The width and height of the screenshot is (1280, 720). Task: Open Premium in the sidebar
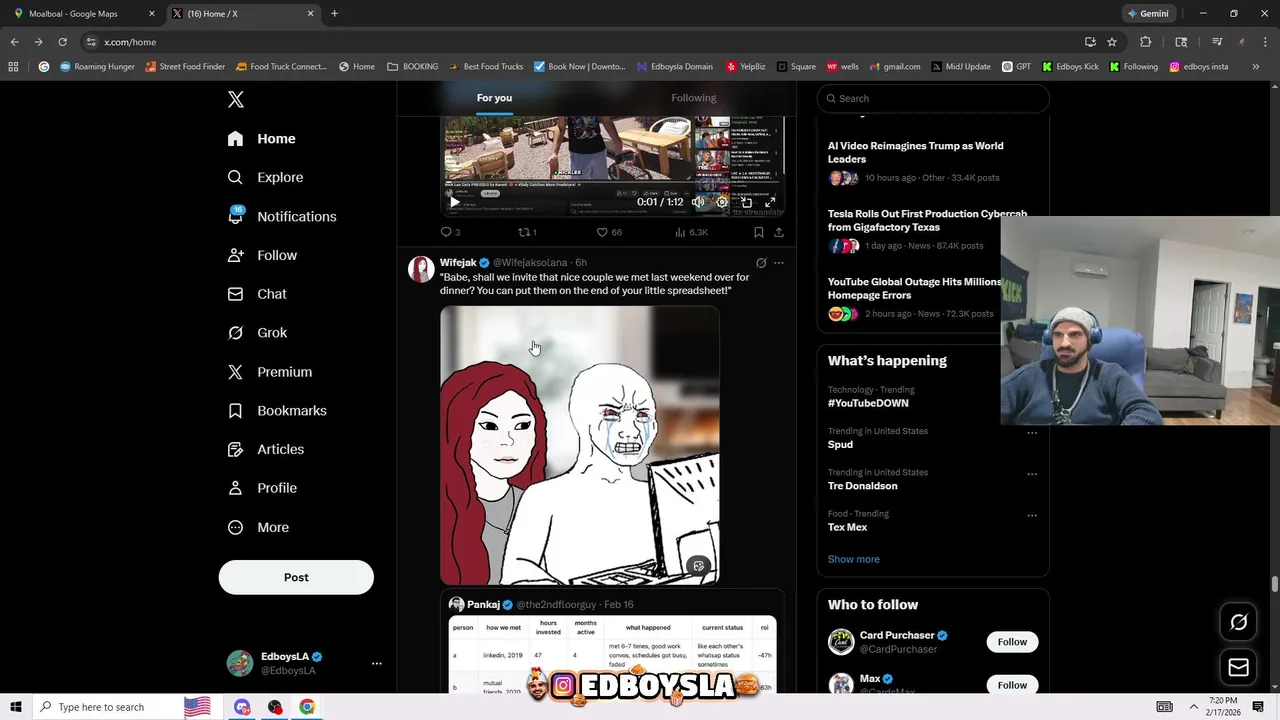pos(270,372)
